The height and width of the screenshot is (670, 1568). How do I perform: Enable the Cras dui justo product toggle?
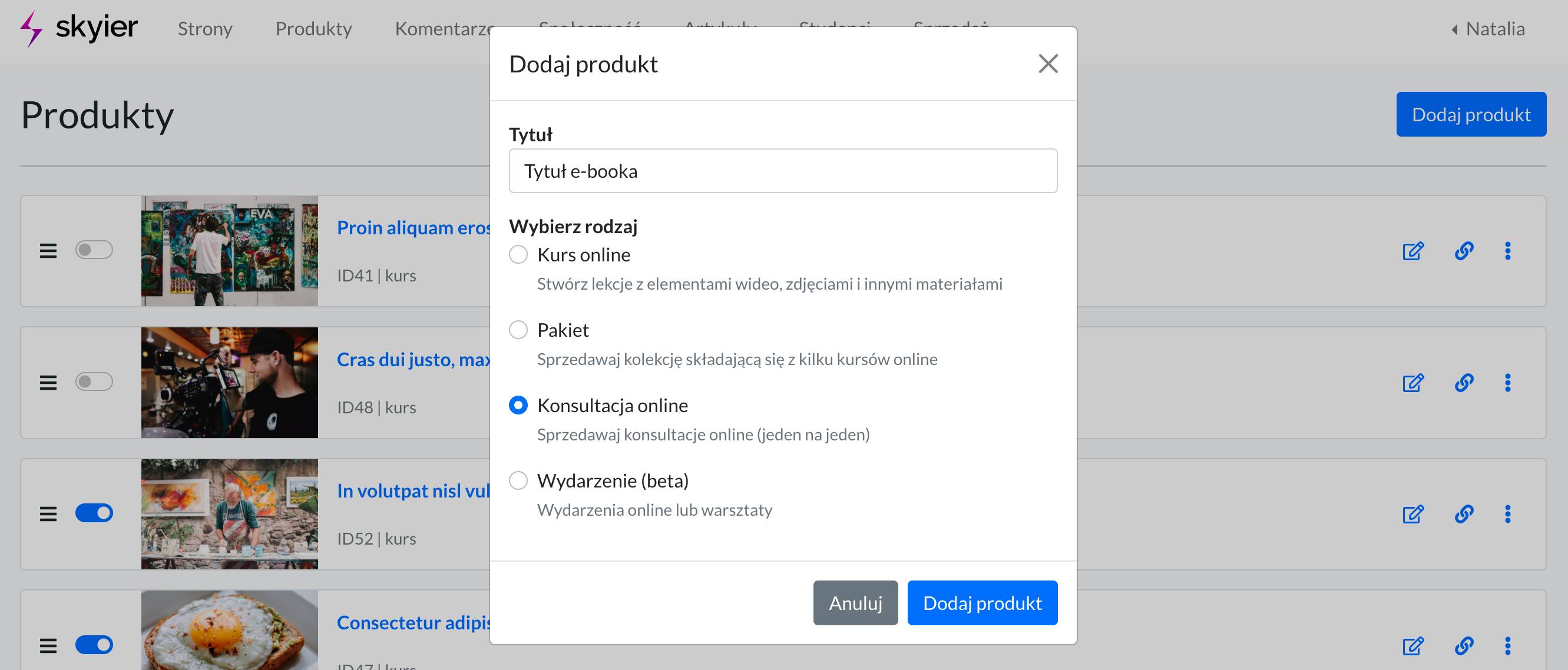click(94, 382)
